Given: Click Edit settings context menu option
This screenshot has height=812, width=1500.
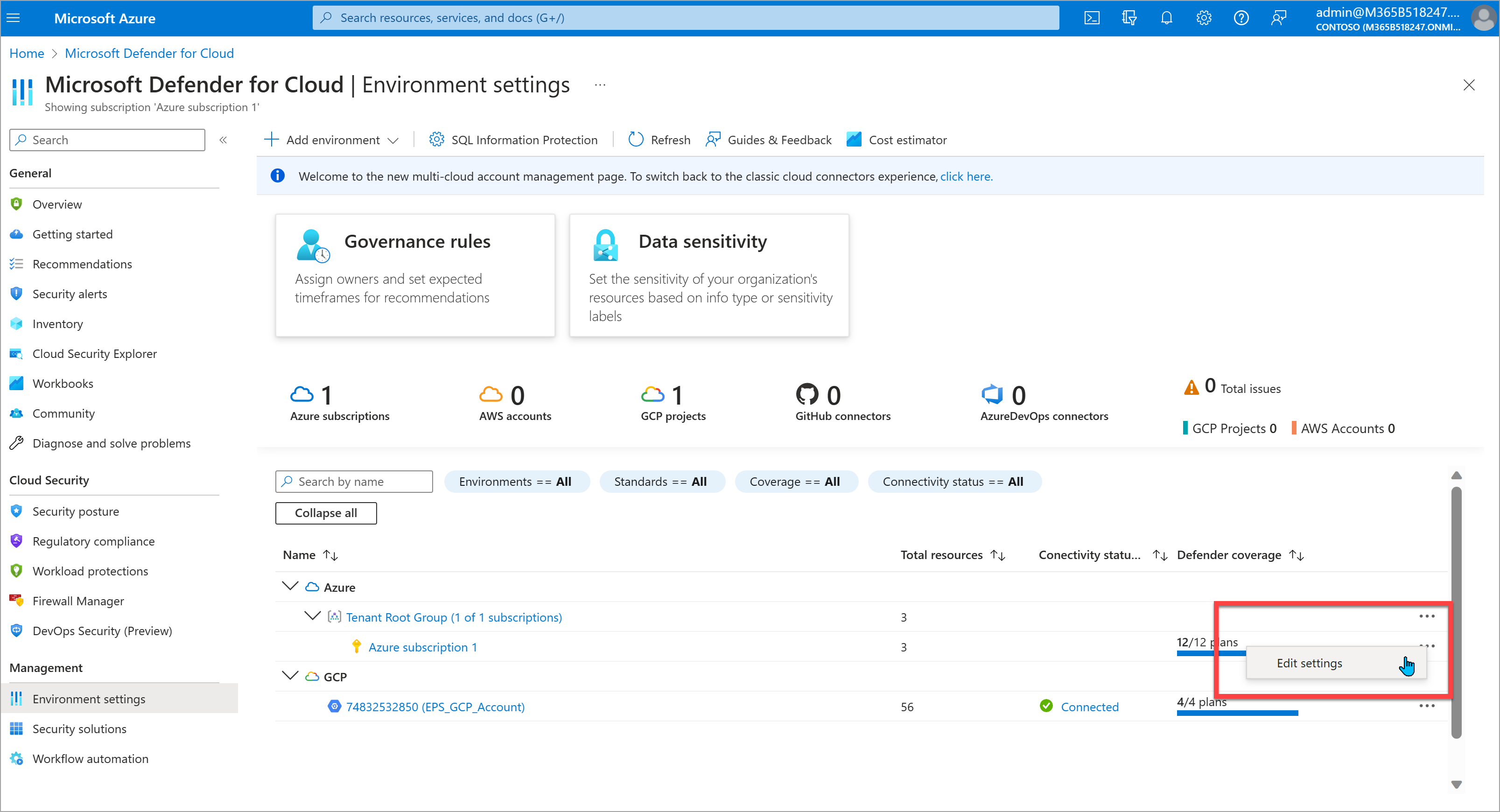Looking at the screenshot, I should pos(1310,662).
